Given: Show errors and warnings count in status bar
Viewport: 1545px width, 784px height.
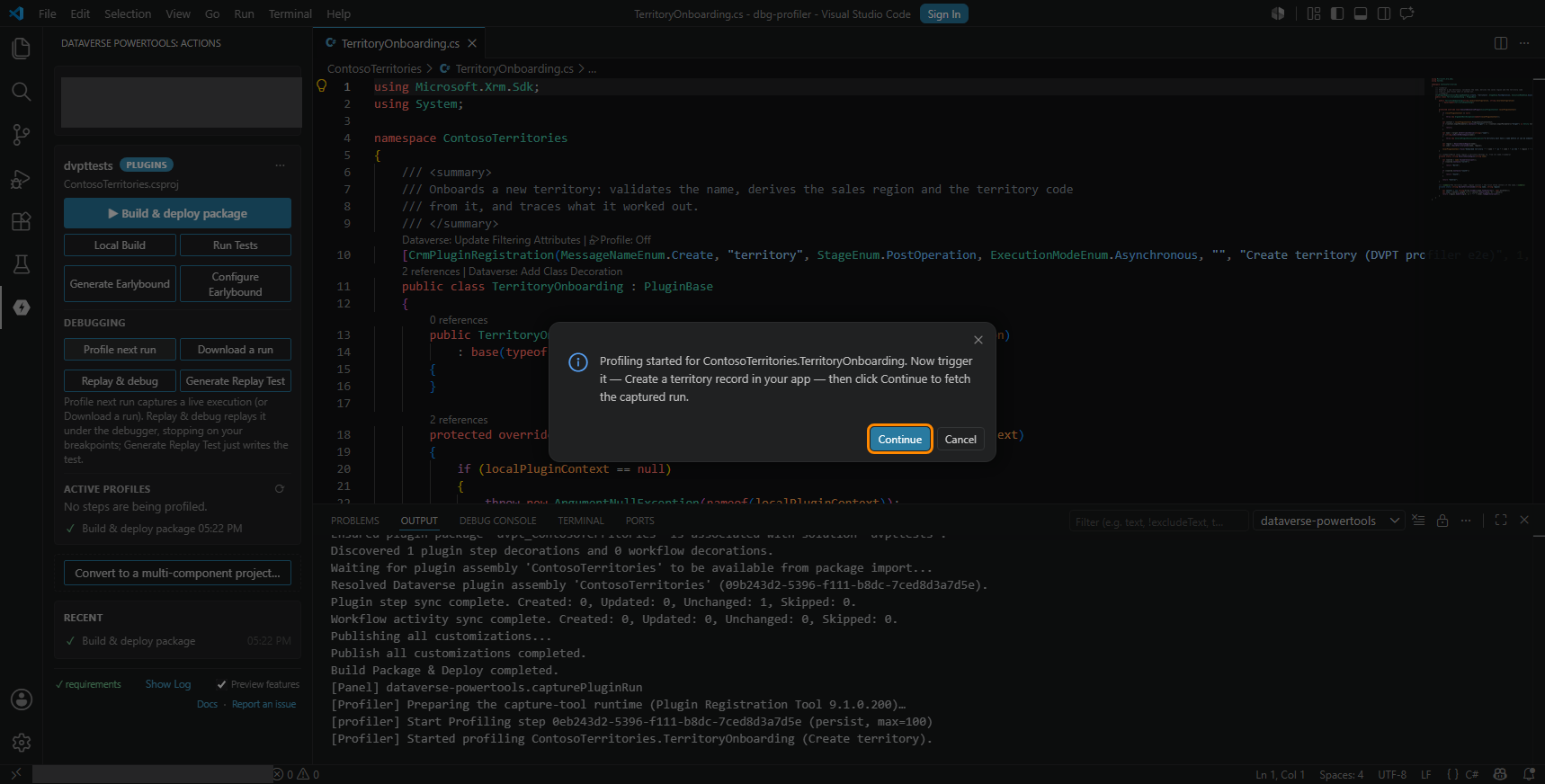Looking at the screenshot, I should [x=297, y=774].
